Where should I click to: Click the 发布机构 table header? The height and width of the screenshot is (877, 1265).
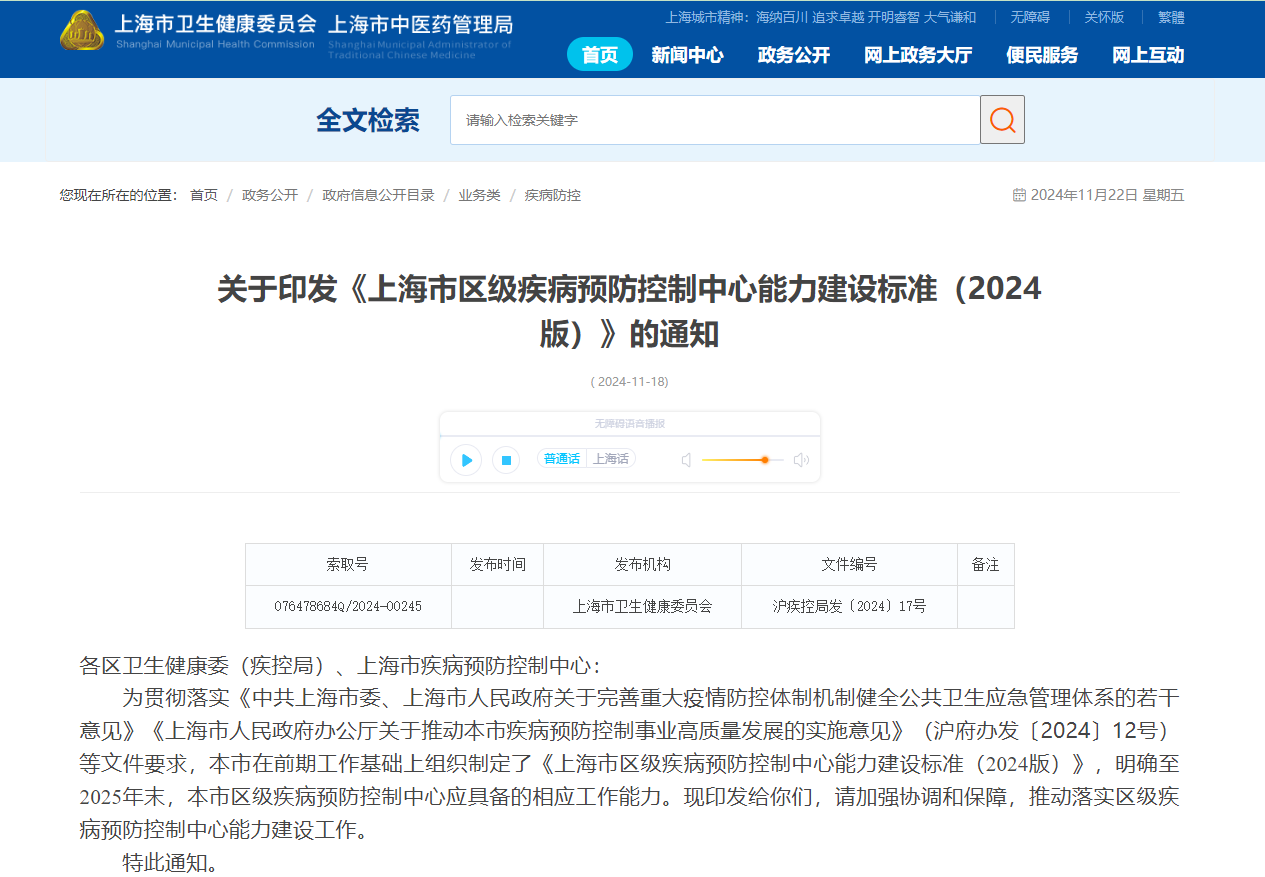(x=642, y=565)
